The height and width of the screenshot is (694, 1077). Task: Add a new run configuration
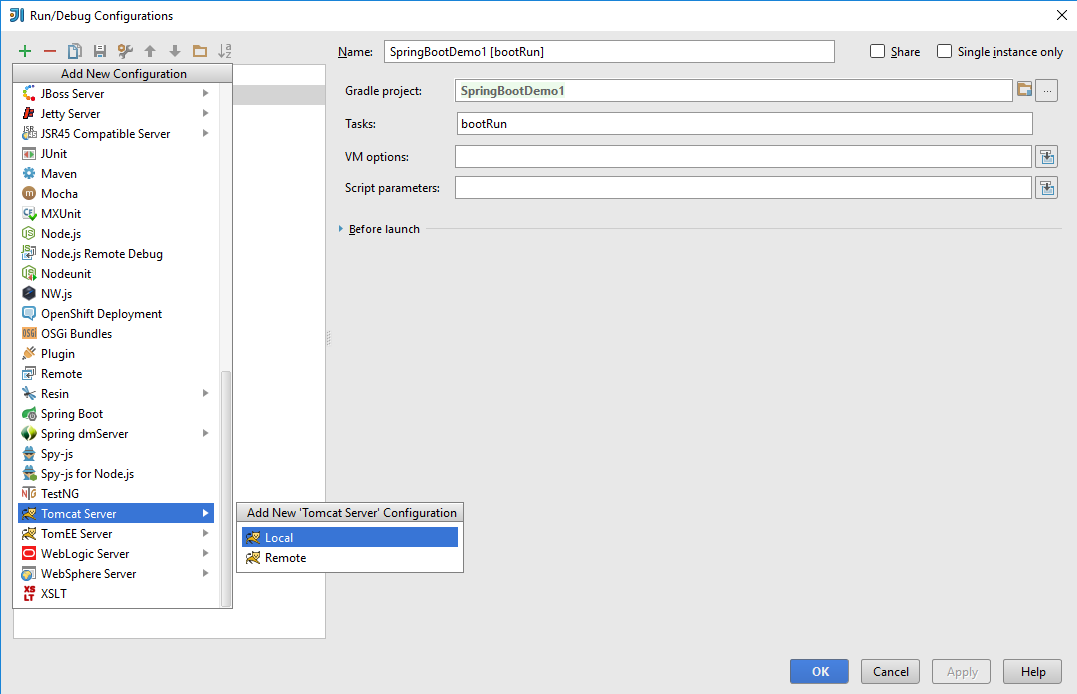[25, 50]
